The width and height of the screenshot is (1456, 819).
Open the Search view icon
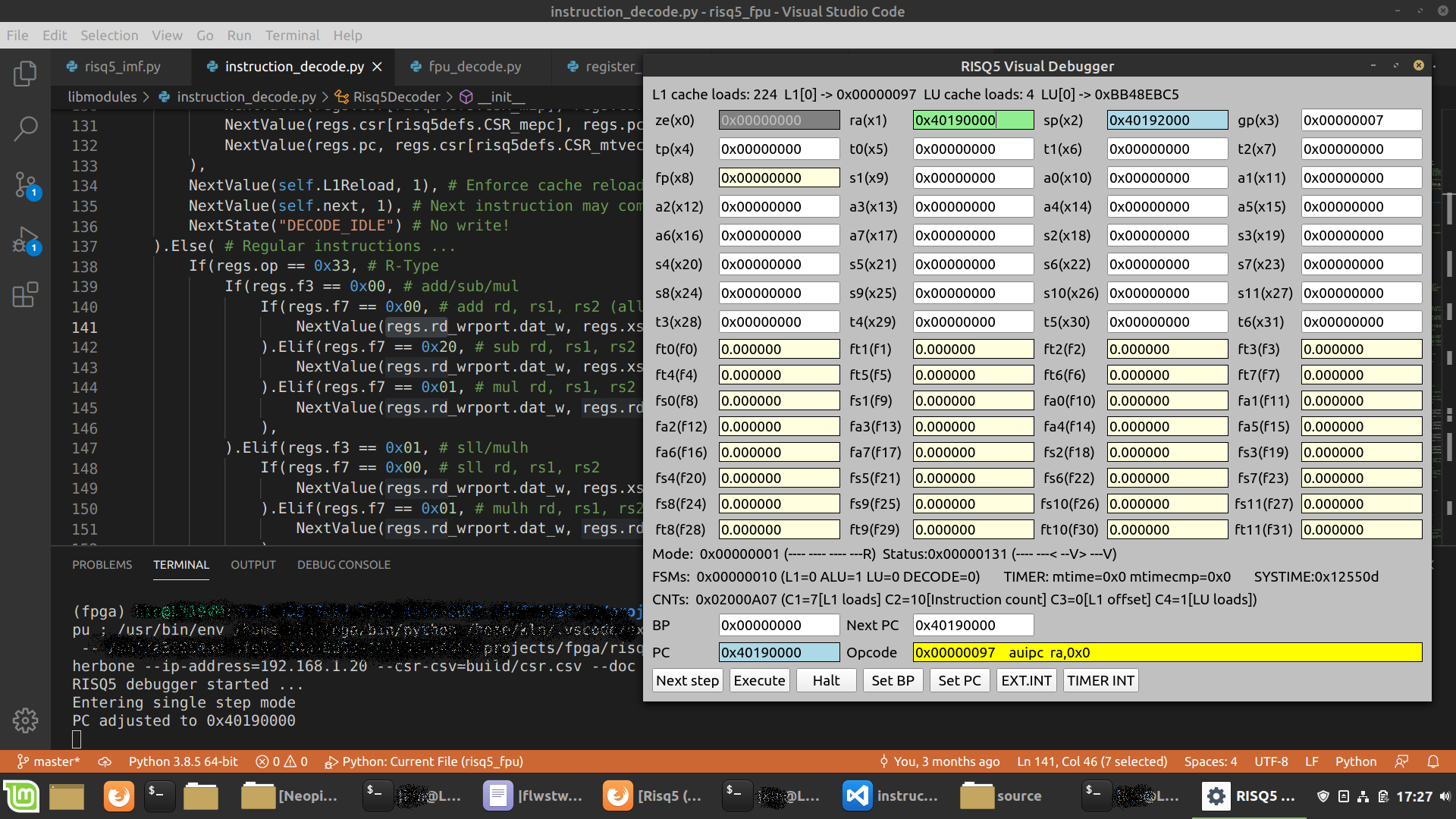25,129
